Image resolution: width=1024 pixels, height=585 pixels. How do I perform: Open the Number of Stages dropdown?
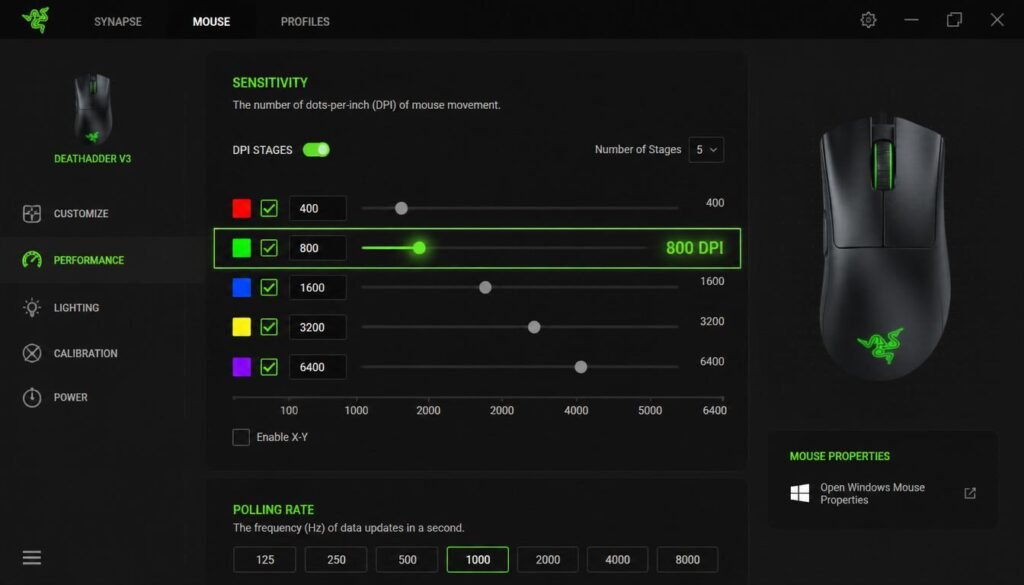[x=706, y=150]
